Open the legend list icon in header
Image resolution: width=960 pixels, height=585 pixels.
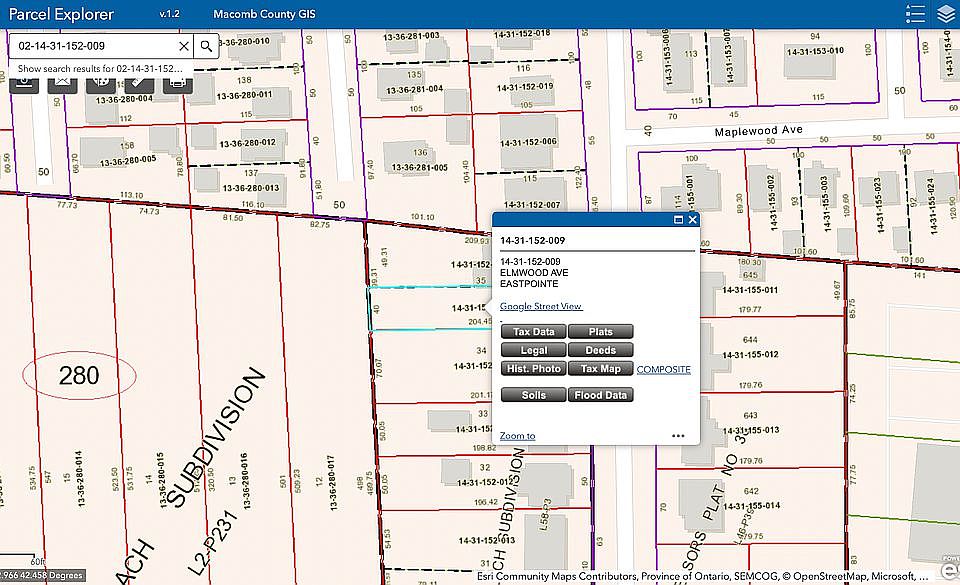pos(915,14)
